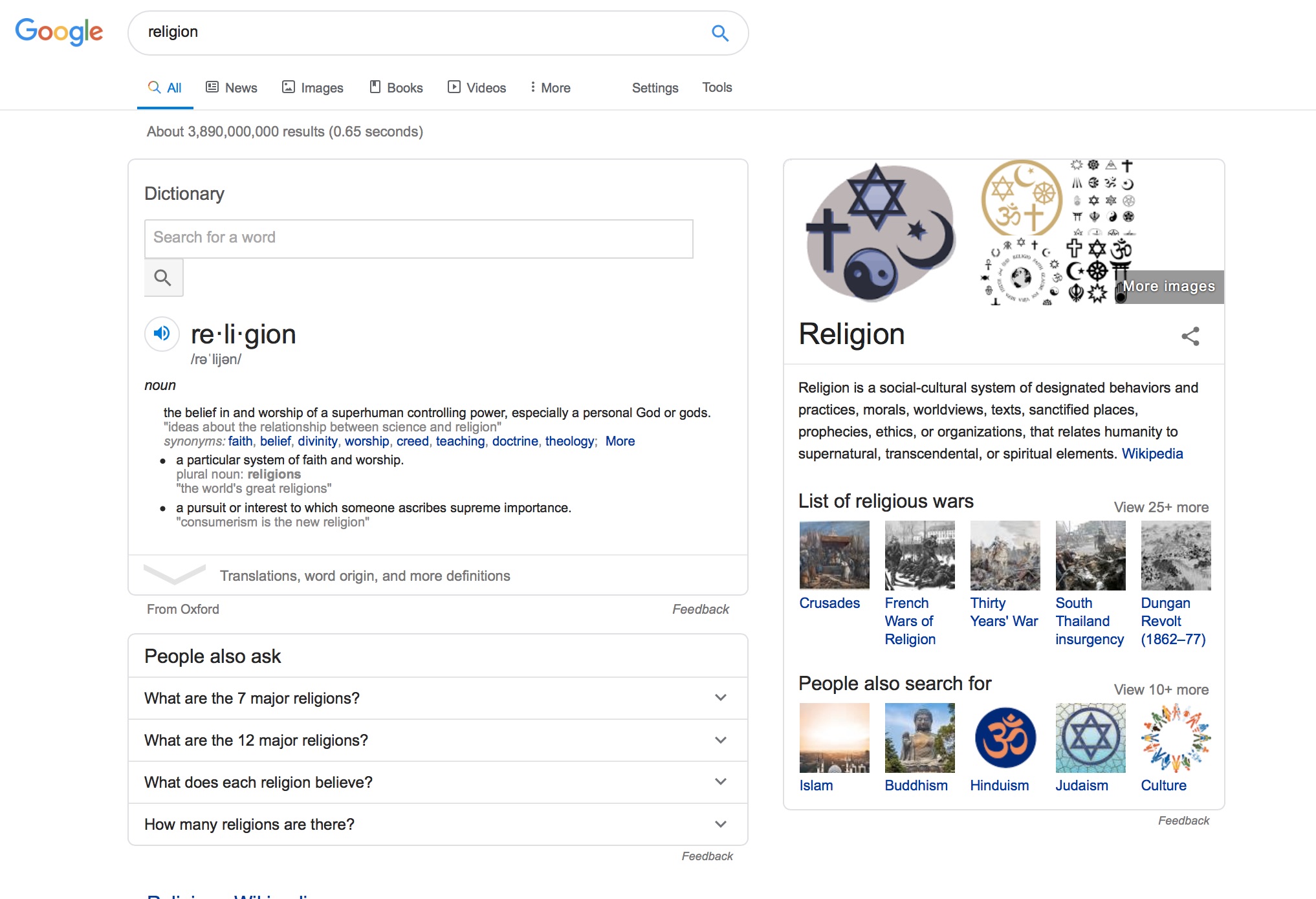Open the "faith" synonym link
The image size is (1316, 899).
pyautogui.click(x=240, y=440)
